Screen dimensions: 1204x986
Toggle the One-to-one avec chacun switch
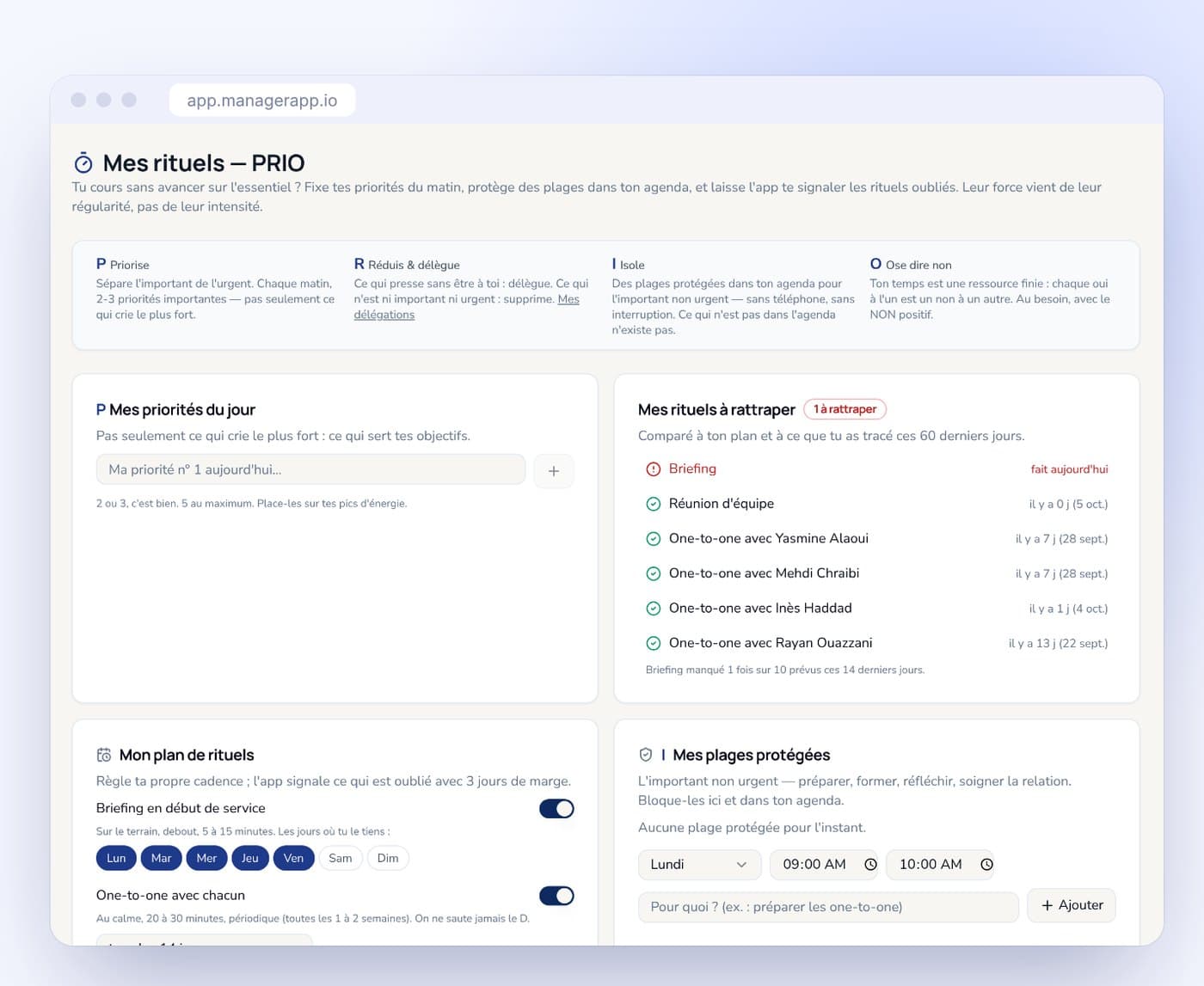pos(556,896)
